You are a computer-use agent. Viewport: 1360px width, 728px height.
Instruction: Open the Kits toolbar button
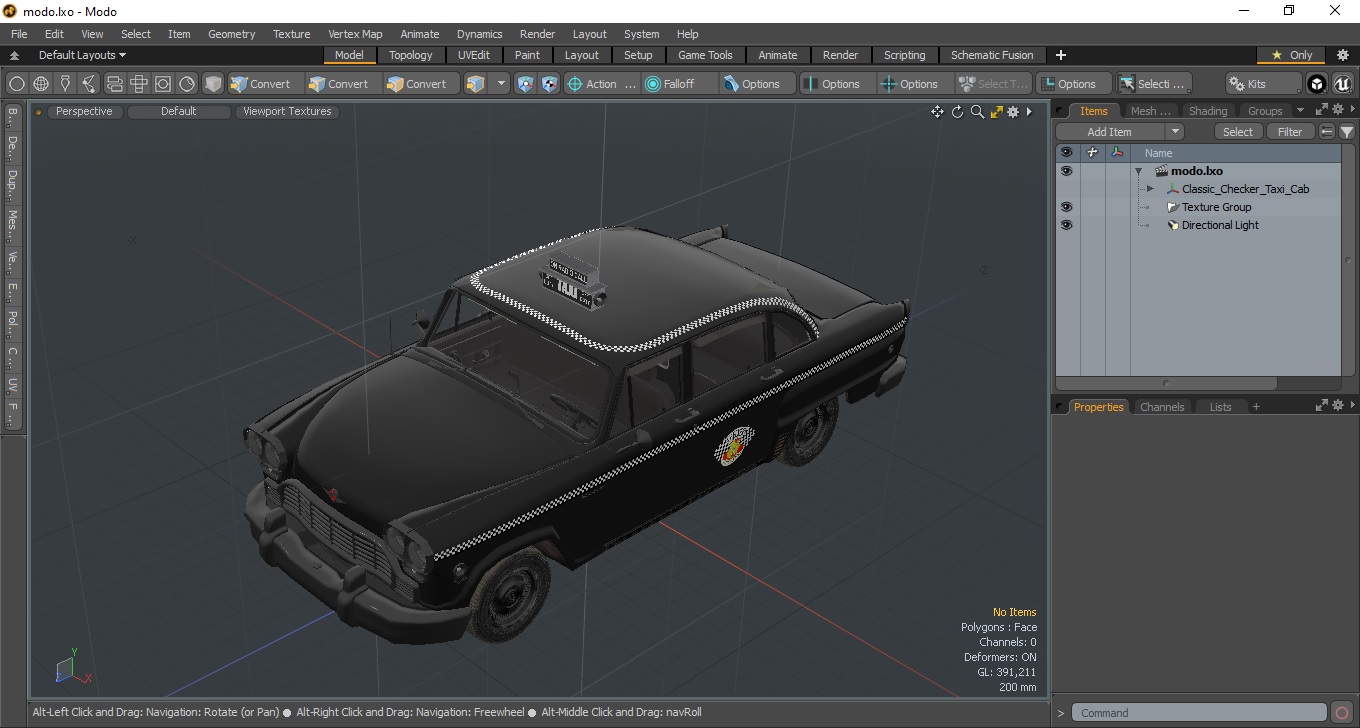pyautogui.click(x=1264, y=84)
